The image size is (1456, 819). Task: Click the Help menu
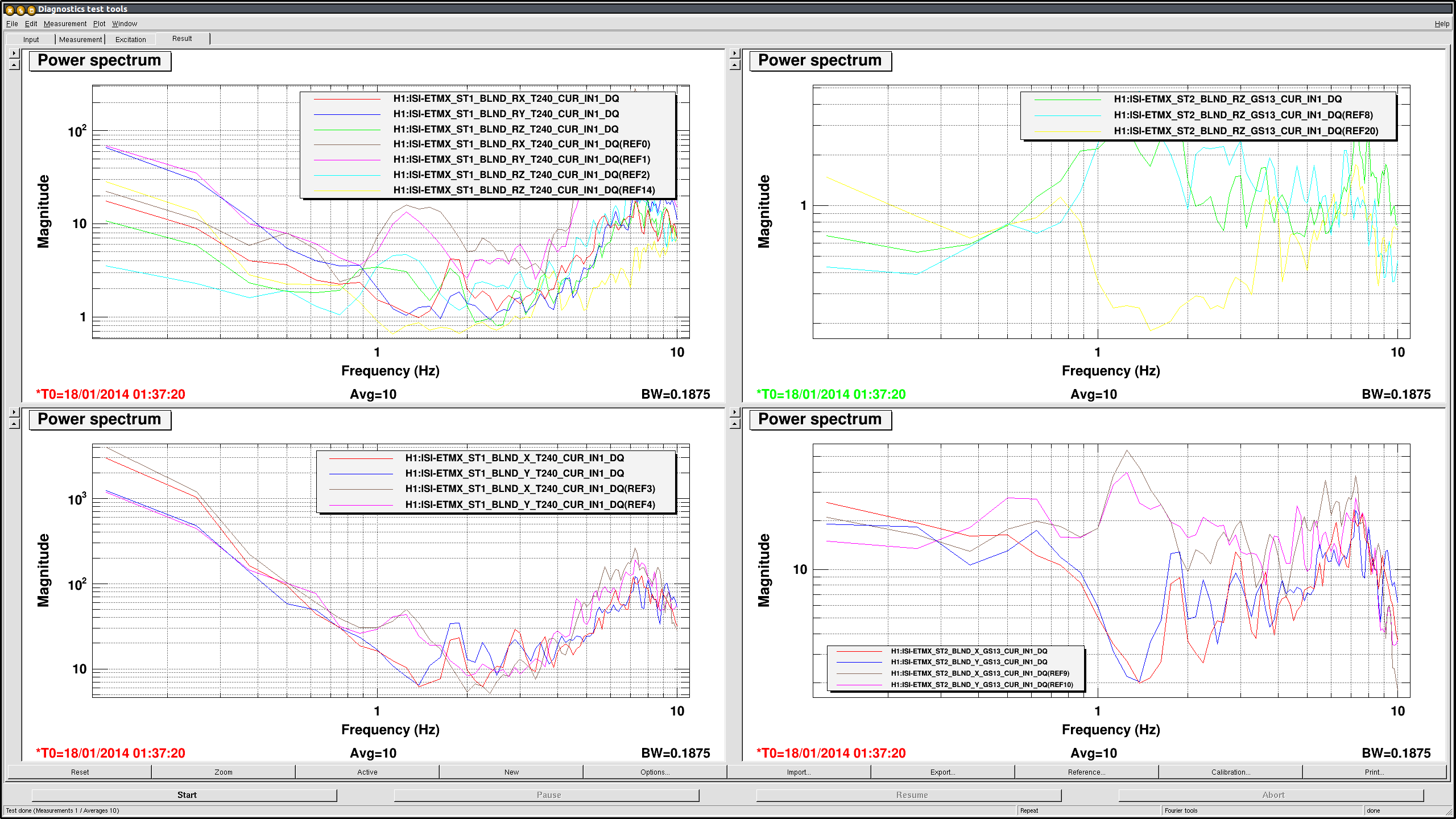point(1441,24)
